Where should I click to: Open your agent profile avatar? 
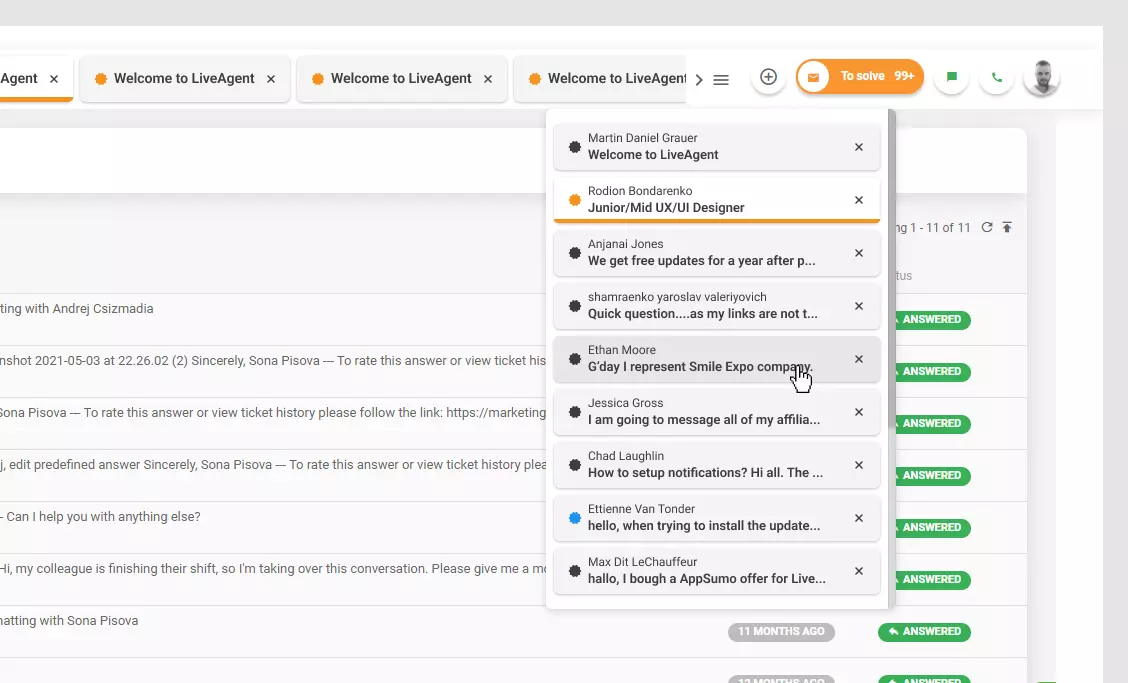point(1041,78)
